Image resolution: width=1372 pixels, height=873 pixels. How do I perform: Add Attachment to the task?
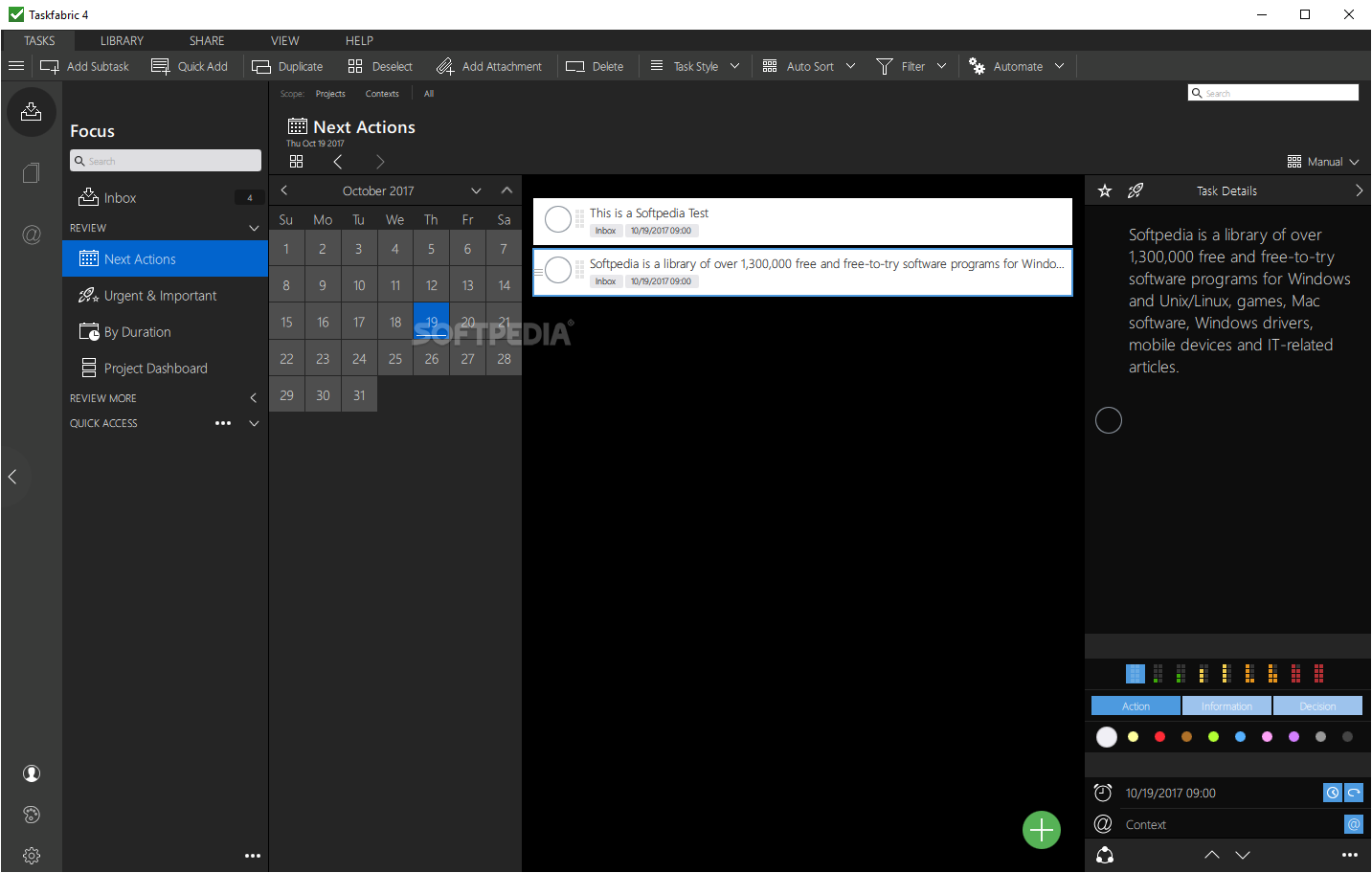click(x=489, y=66)
